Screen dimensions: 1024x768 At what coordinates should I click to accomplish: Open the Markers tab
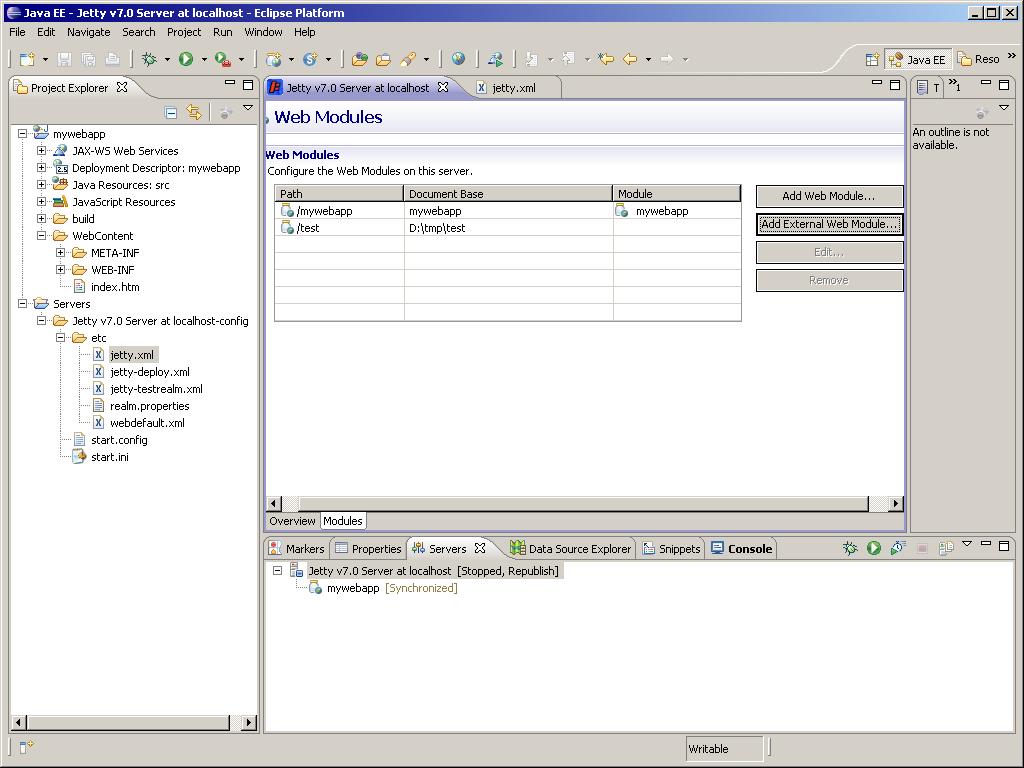(x=297, y=549)
